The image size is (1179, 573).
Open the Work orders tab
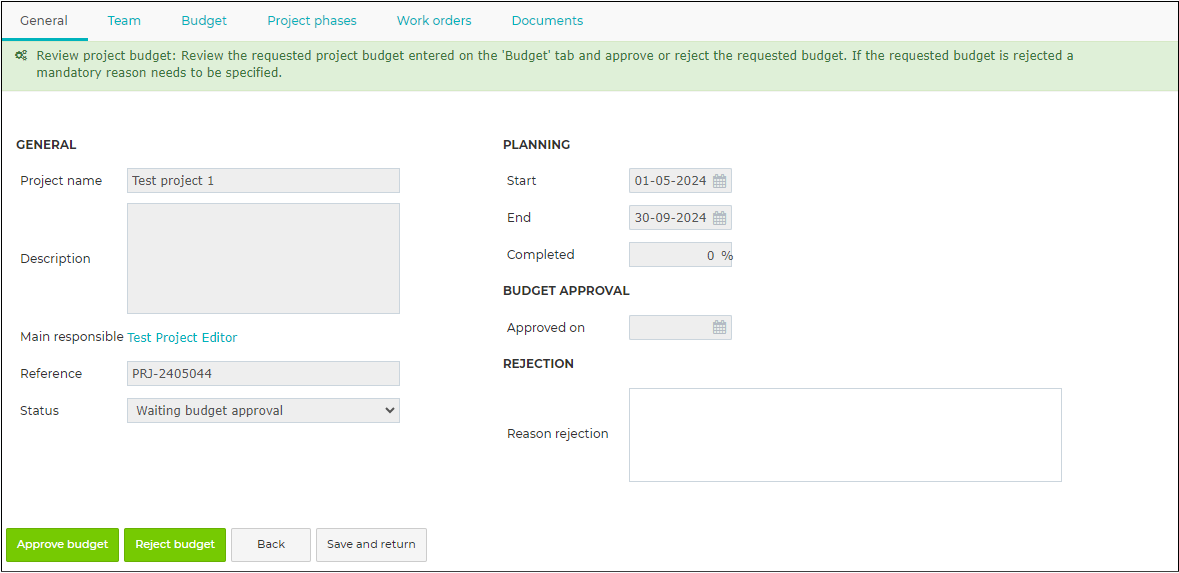[x=434, y=21]
